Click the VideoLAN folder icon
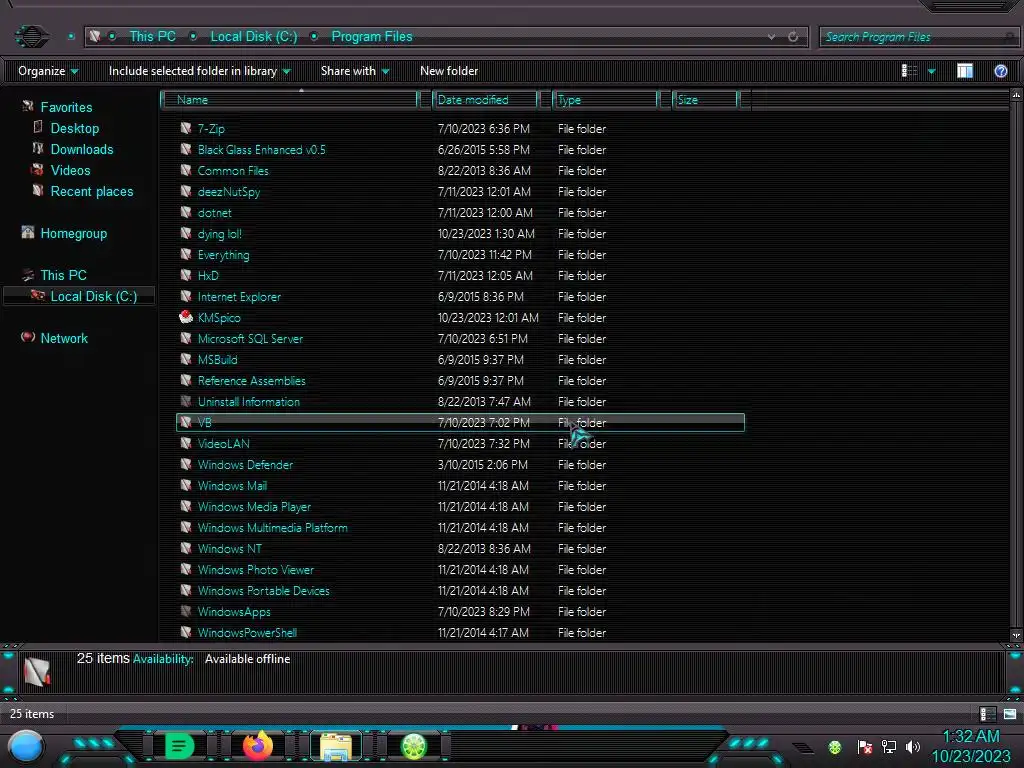Screen dimensions: 1024x768 [186, 443]
